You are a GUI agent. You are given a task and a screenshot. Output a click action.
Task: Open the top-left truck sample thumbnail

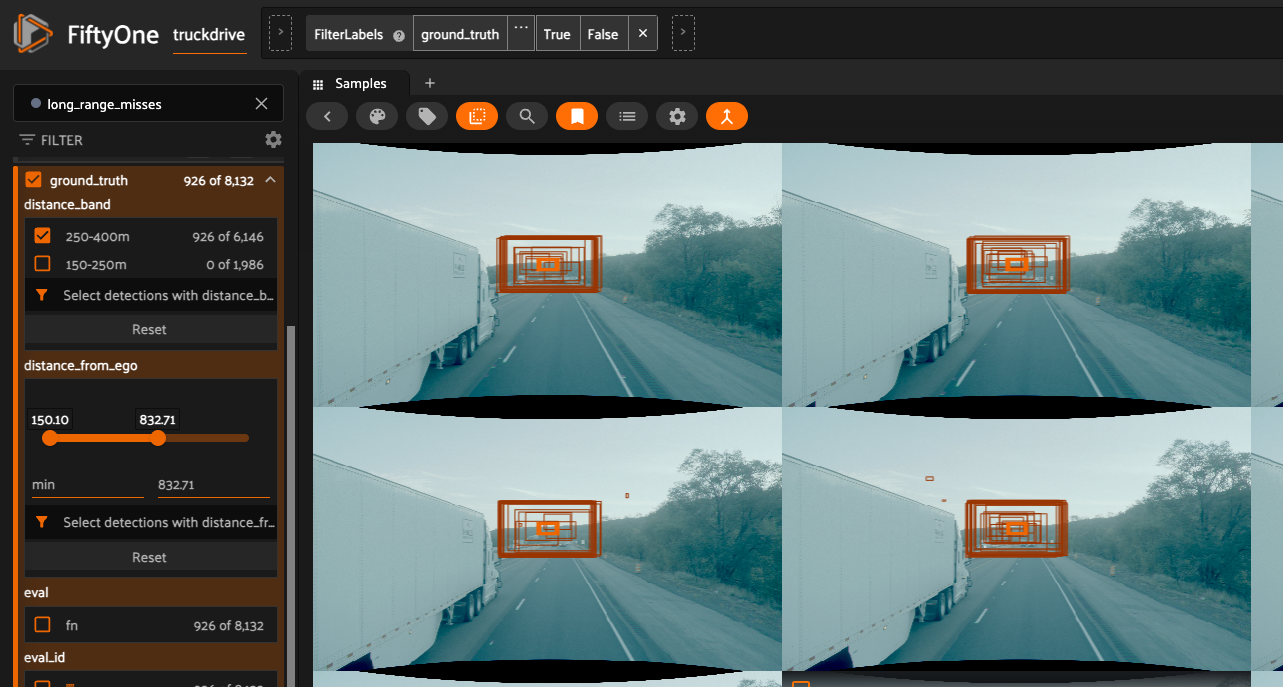click(547, 275)
